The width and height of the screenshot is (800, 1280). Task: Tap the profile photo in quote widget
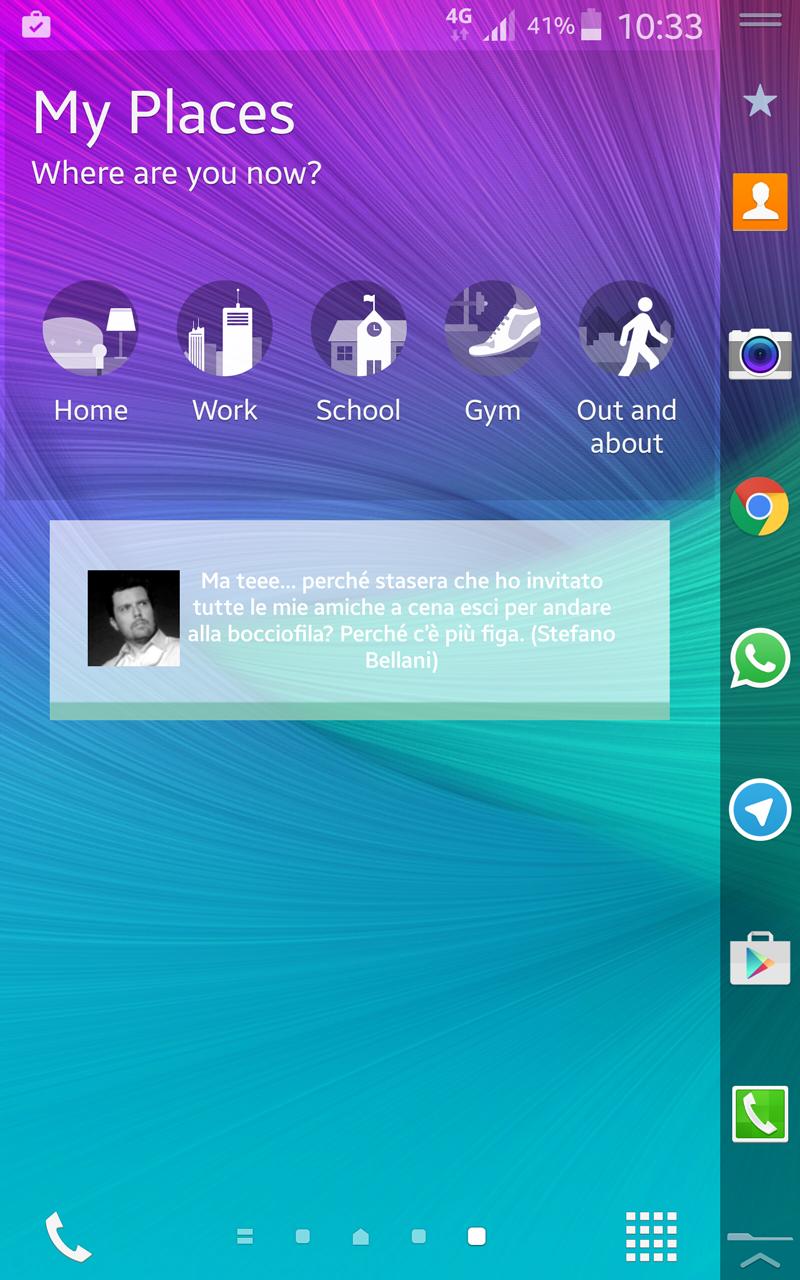point(134,618)
